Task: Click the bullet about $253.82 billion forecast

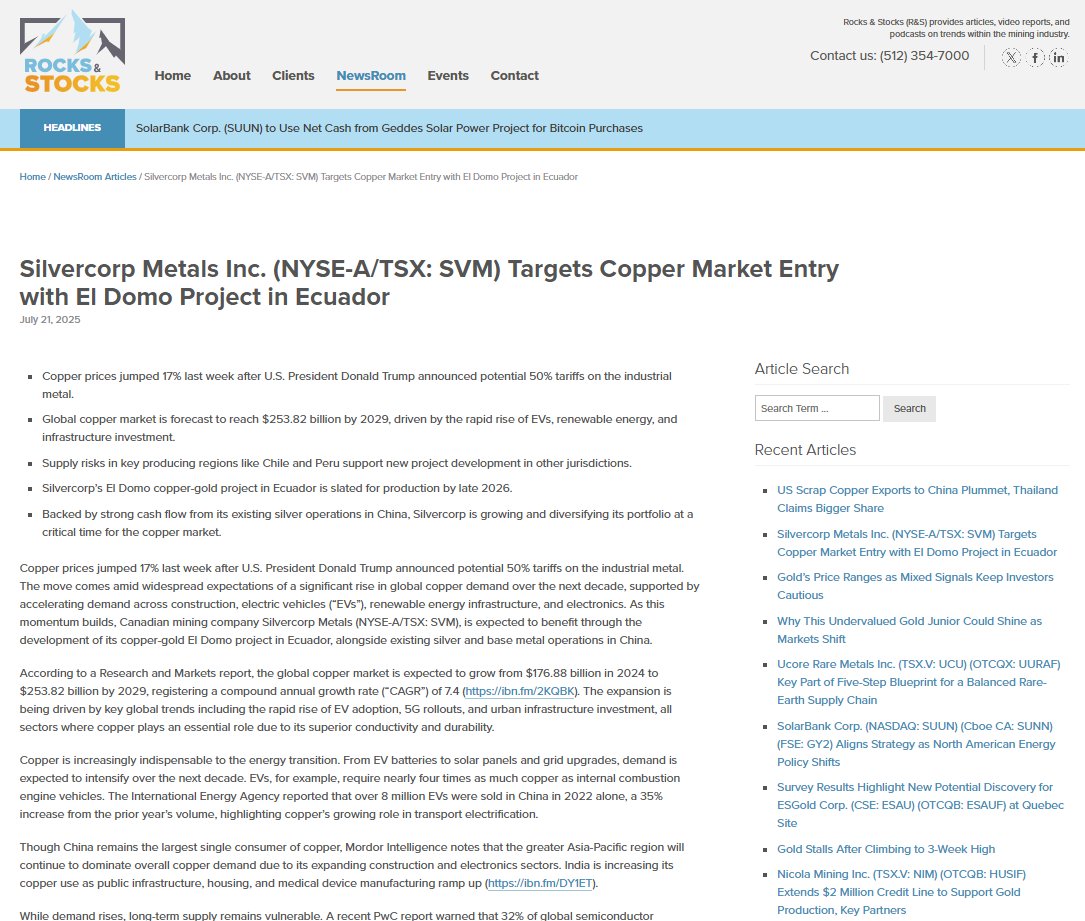Action: [x=360, y=428]
